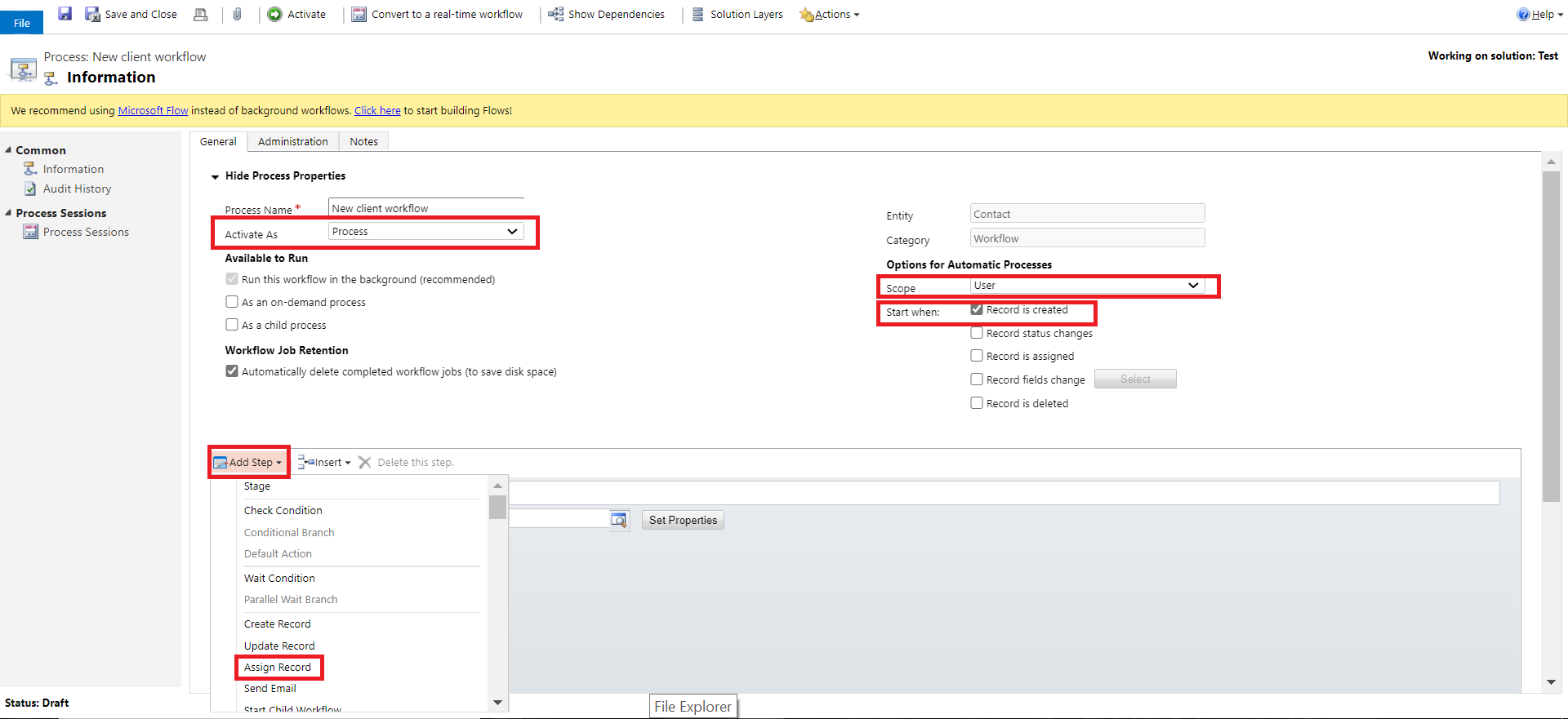Open Solution Layers from the toolbar
The height and width of the screenshot is (719, 1568).
pos(737,14)
